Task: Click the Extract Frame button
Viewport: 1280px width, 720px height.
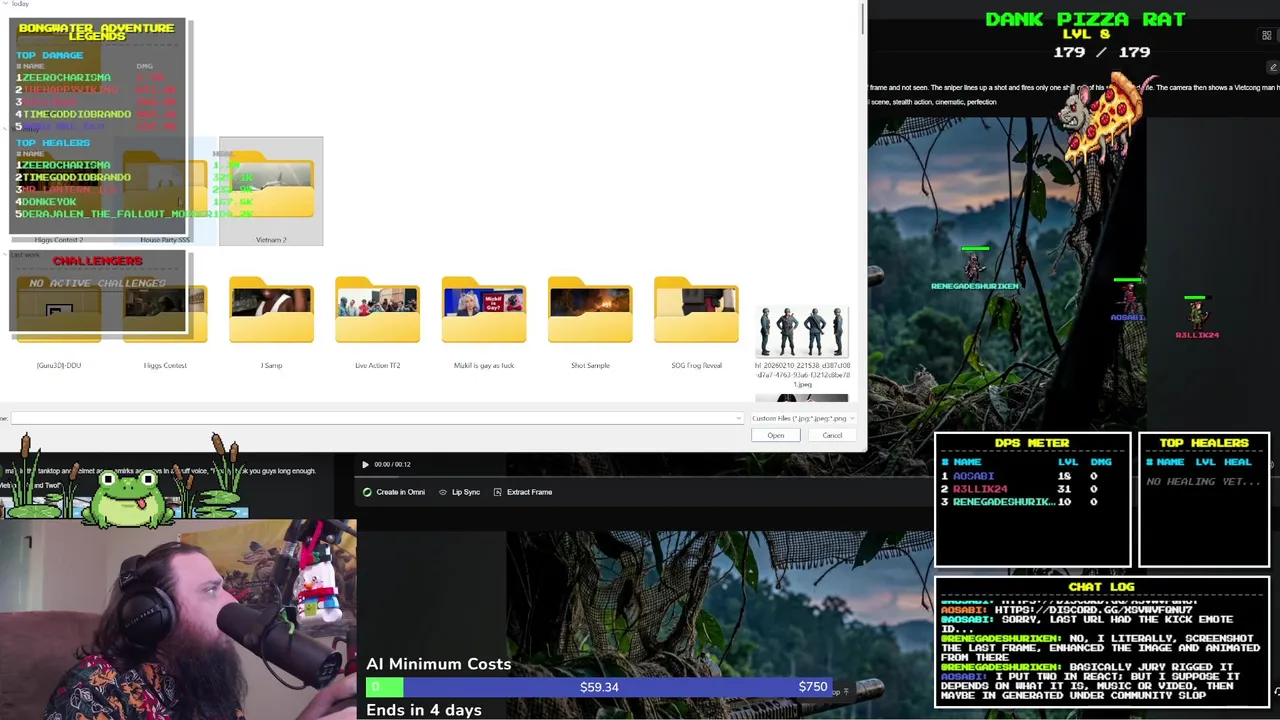Action: [523, 492]
